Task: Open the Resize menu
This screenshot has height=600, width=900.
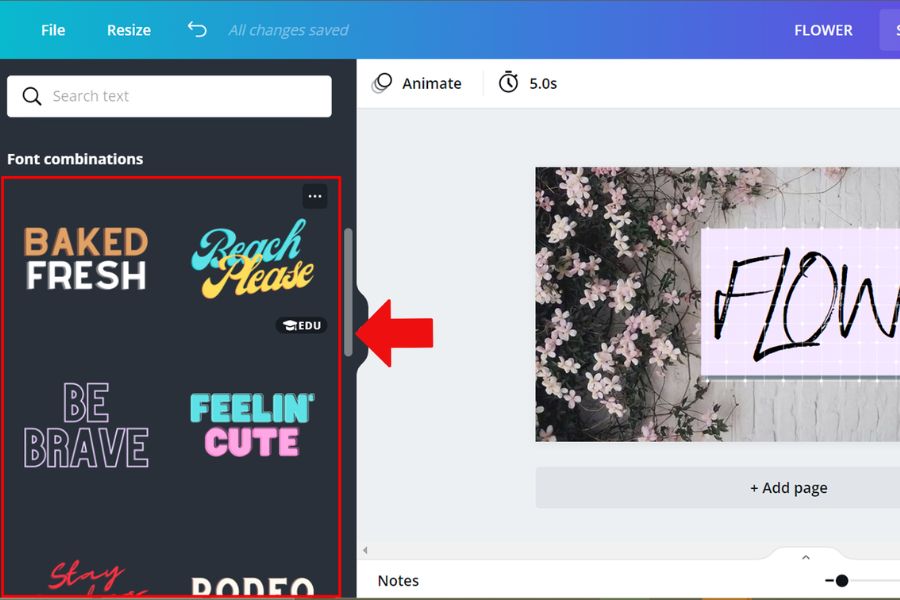Action: [129, 30]
